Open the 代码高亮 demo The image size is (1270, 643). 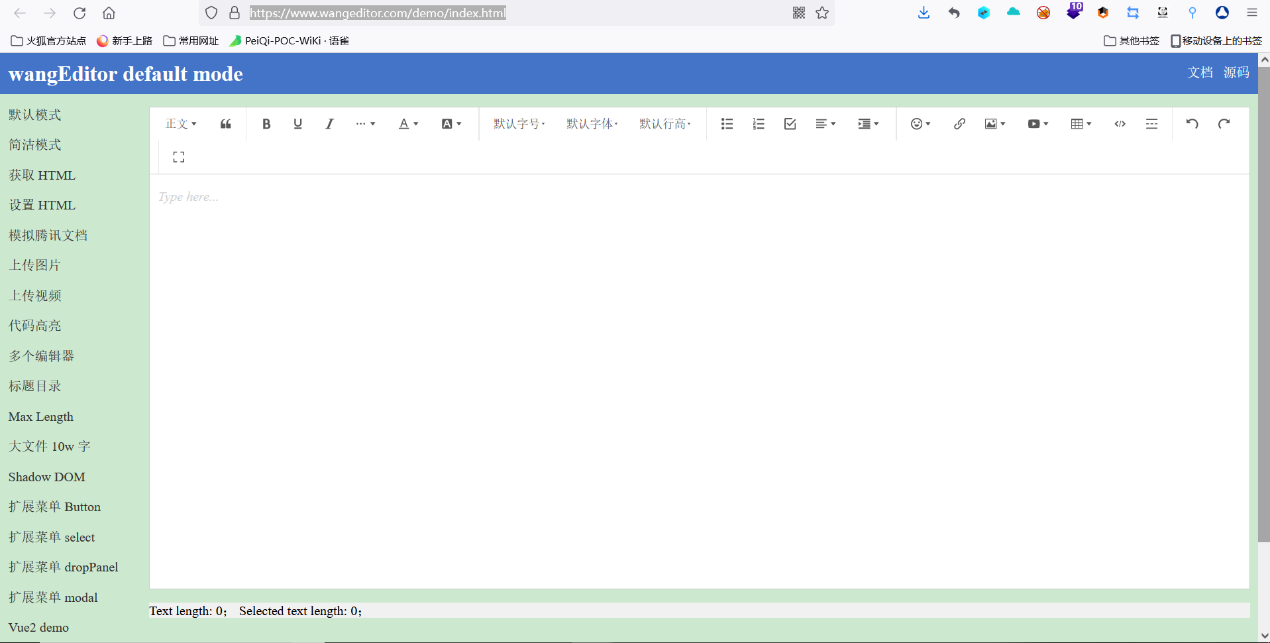pos(35,326)
